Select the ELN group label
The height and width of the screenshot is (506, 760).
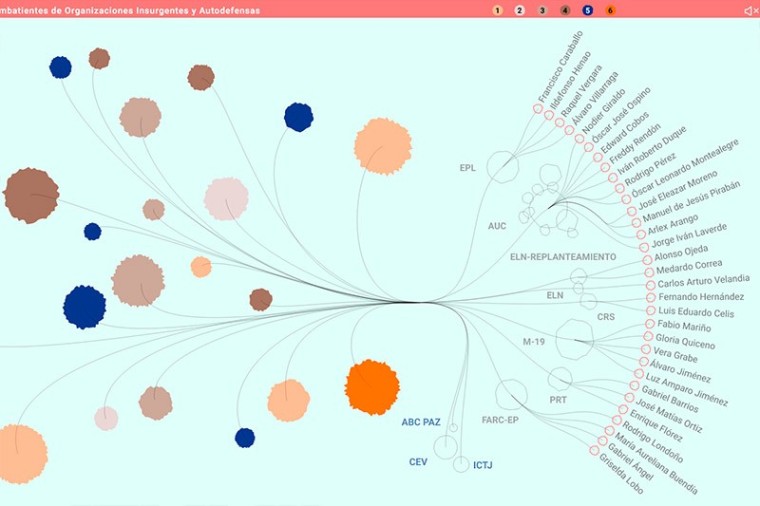[x=555, y=295]
